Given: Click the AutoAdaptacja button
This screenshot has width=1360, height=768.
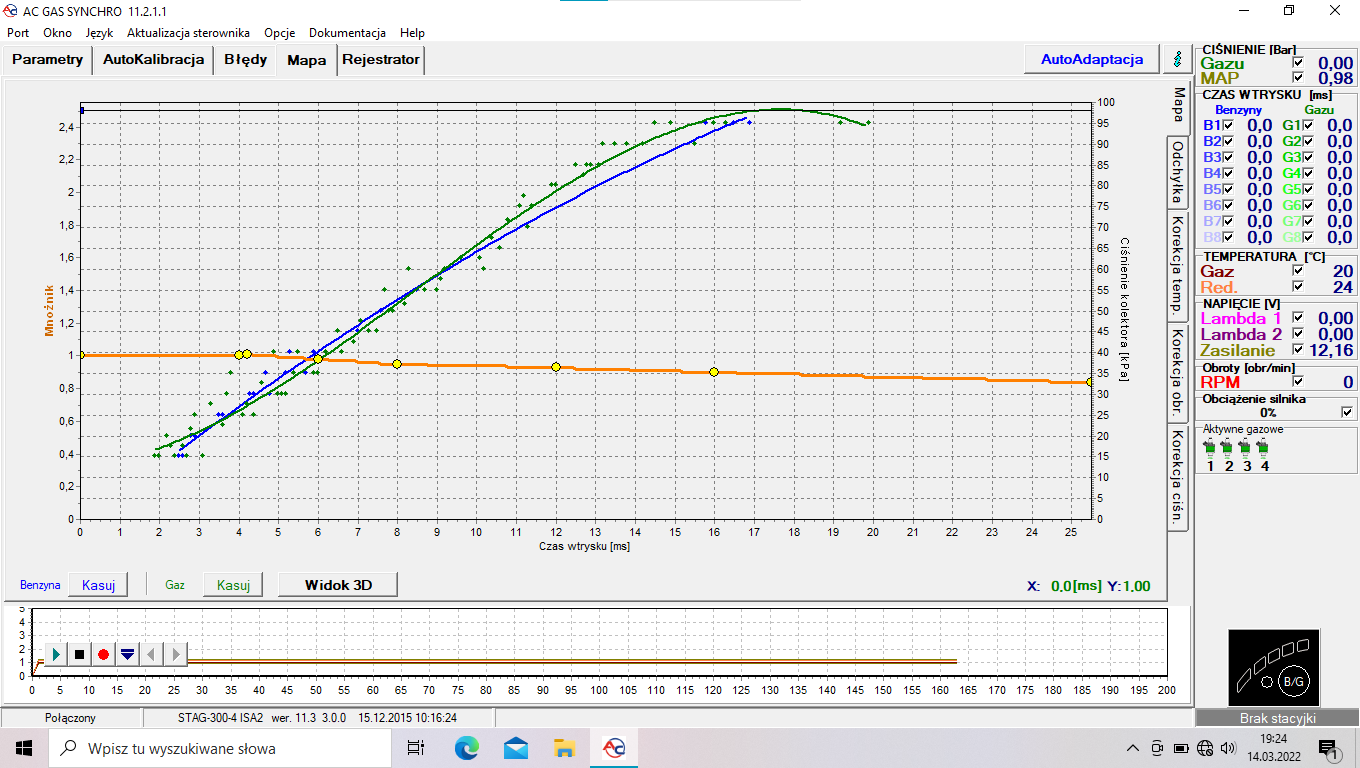Looking at the screenshot, I should click(1092, 59).
